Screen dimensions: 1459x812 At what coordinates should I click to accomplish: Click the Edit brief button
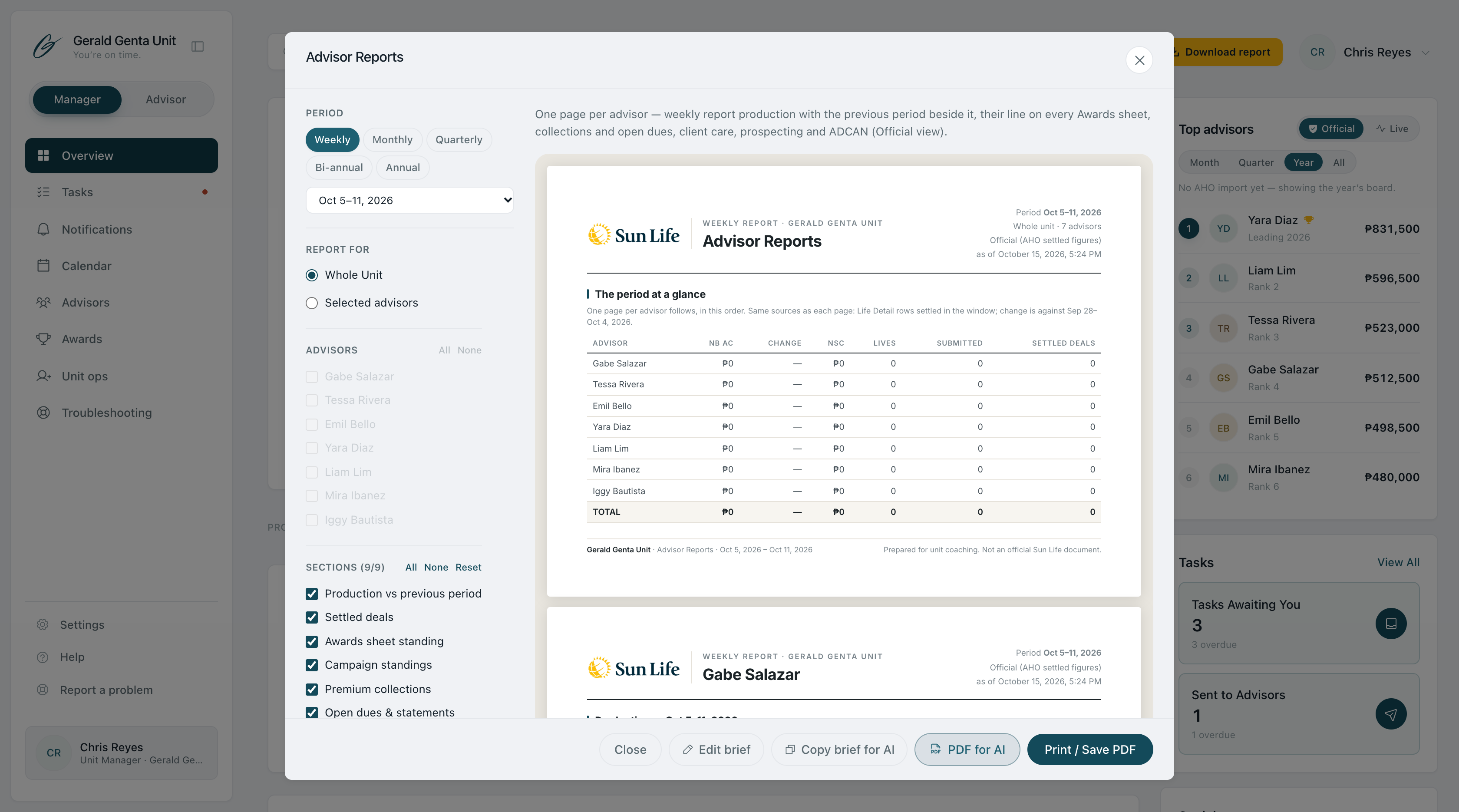tap(716, 750)
